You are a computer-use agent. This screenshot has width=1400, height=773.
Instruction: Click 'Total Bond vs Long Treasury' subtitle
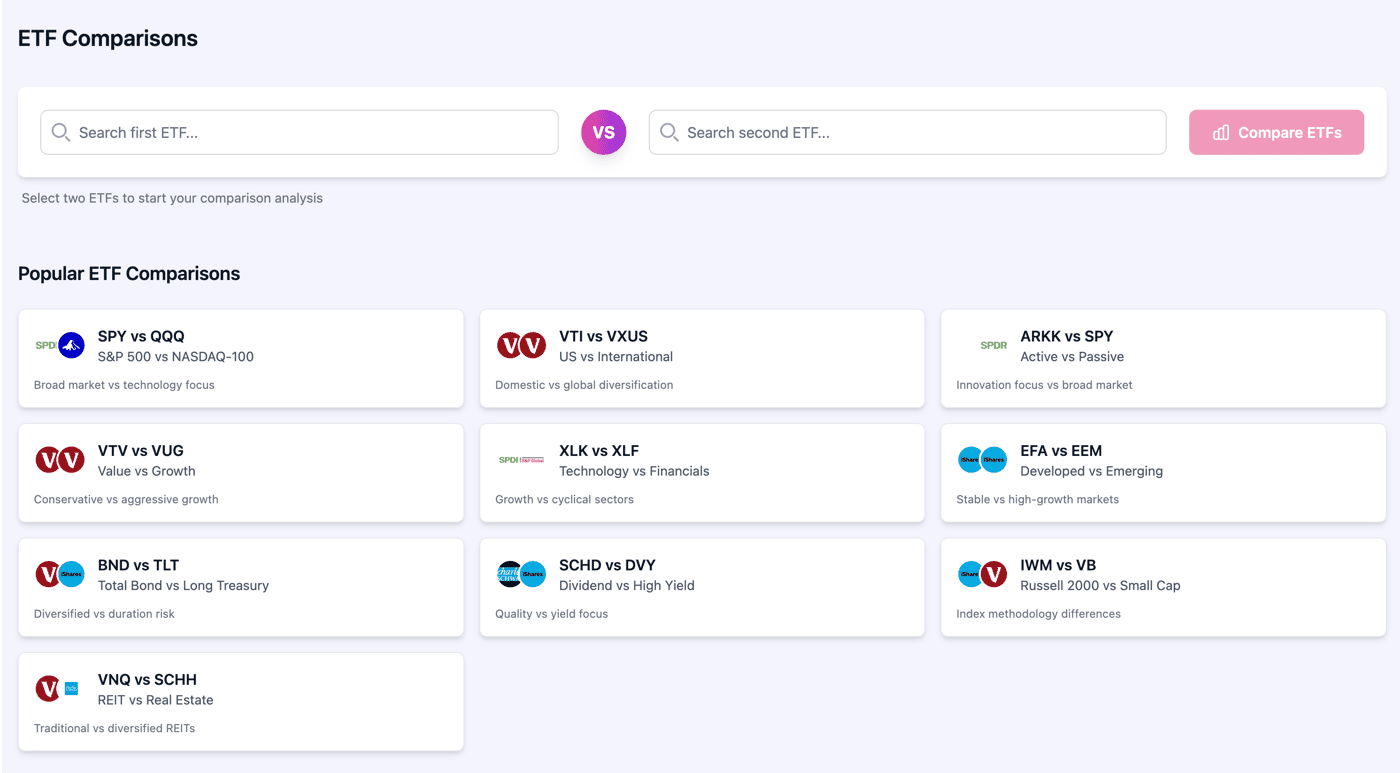pos(183,586)
